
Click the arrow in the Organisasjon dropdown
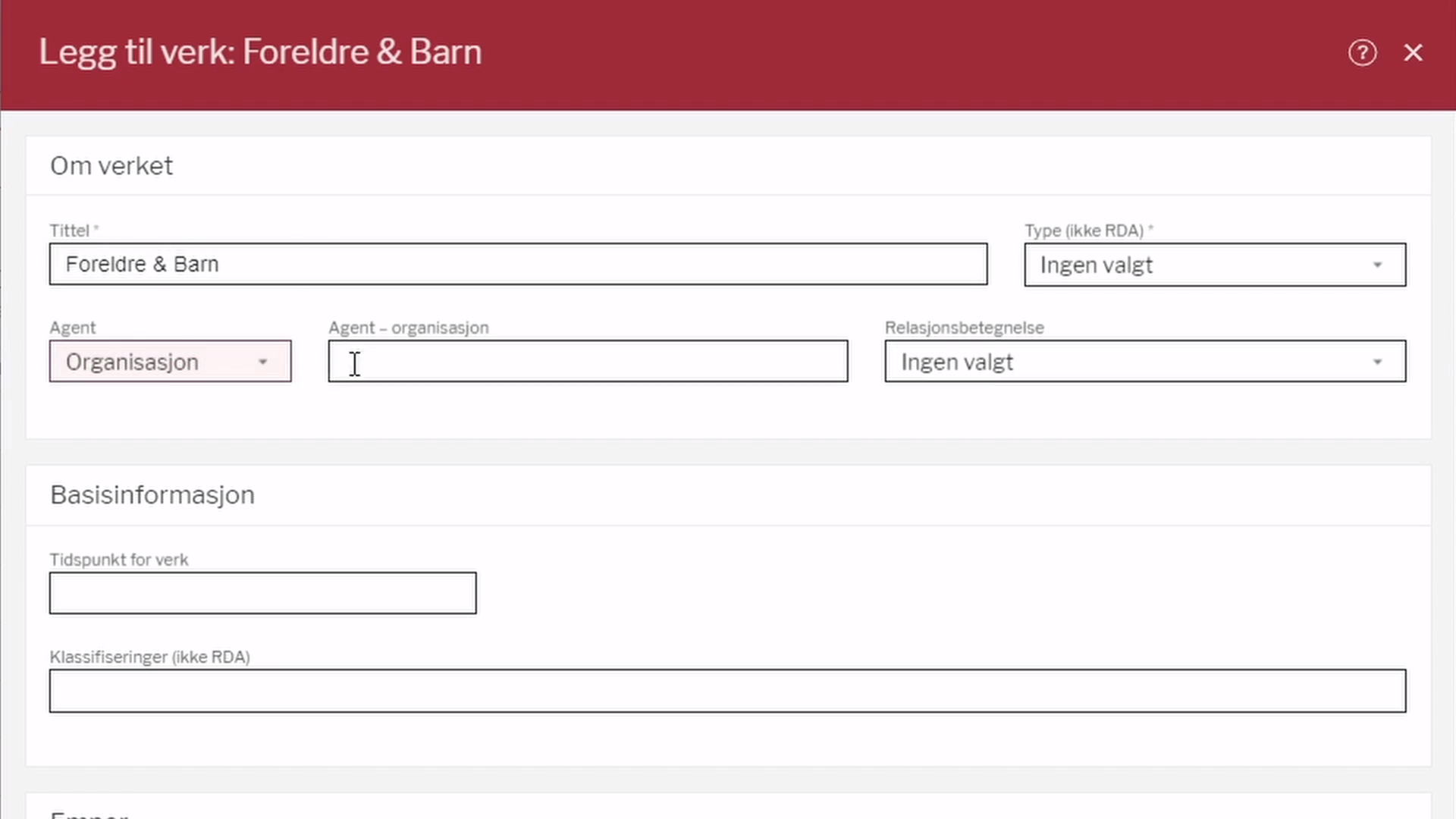click(262, 362)
